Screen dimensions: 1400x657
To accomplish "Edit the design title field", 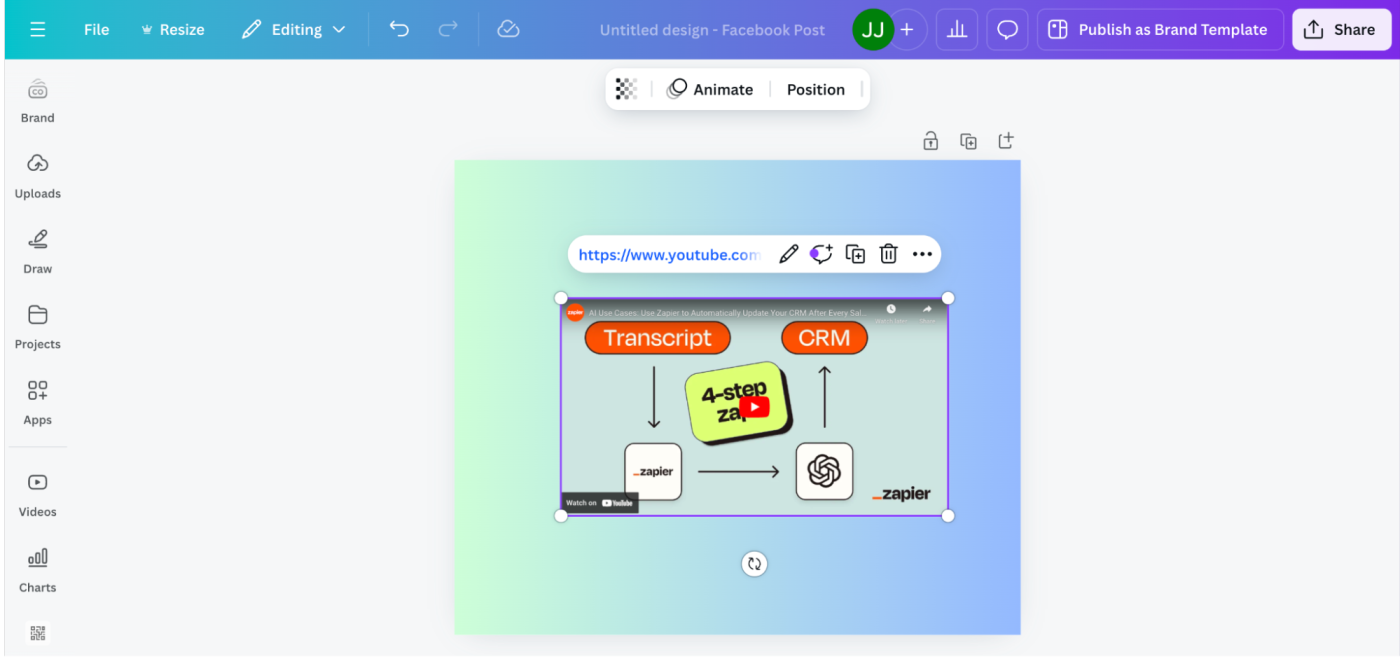I will tap(712, 30).
